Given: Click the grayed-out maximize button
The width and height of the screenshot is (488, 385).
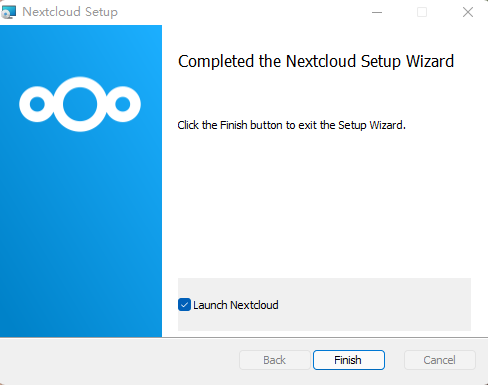Looking at the screenshot, I should [x=422, y=12].
